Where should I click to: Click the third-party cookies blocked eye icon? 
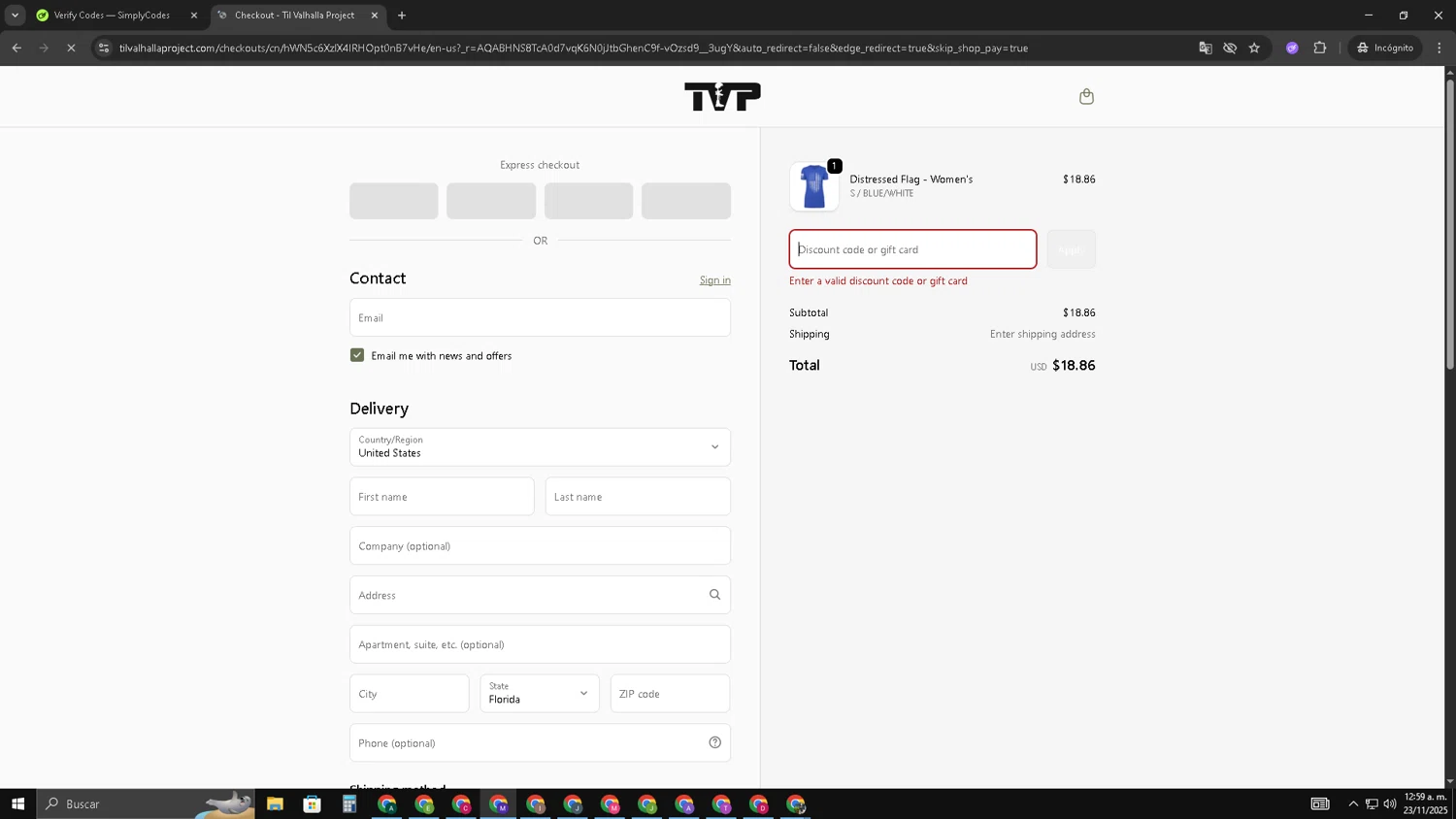pyautogui.click(x=1230, y=48)
